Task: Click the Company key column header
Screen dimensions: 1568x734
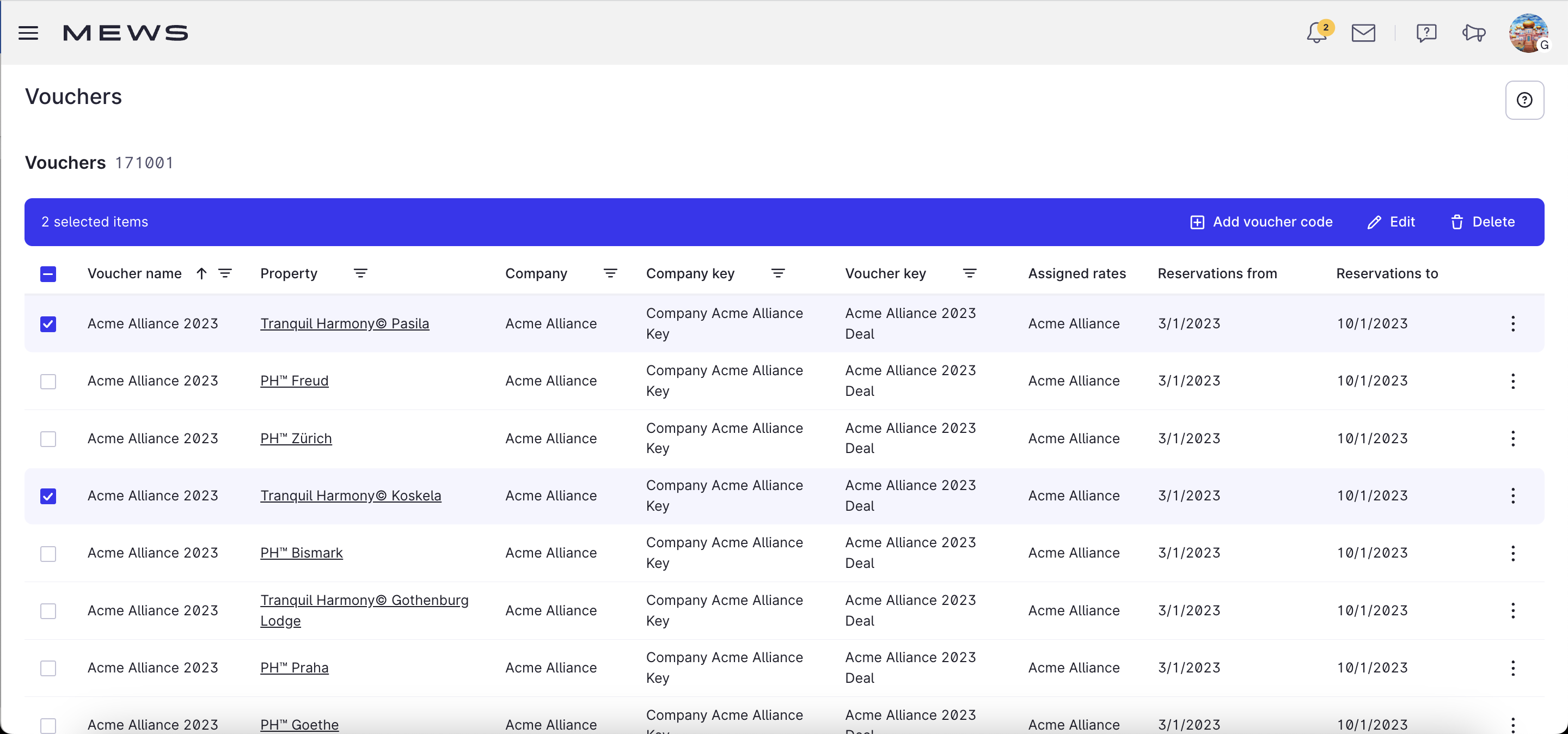Action: 690,273
